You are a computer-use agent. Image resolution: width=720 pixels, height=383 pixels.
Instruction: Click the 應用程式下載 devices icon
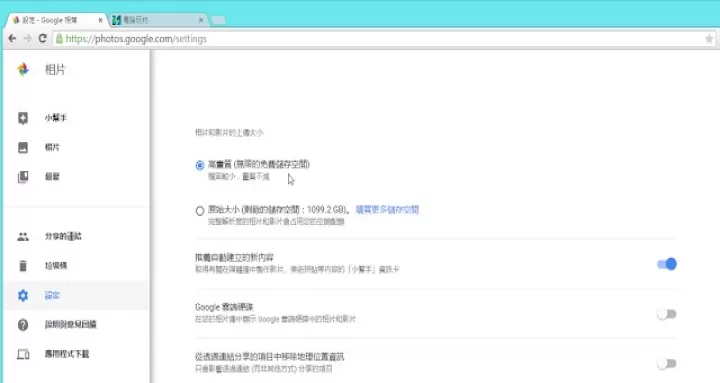tap(23, 354)
